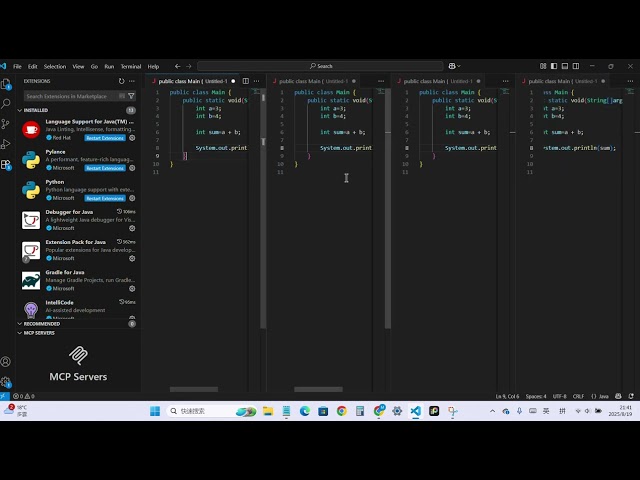Open settings gear for Pylance extension

132,168
